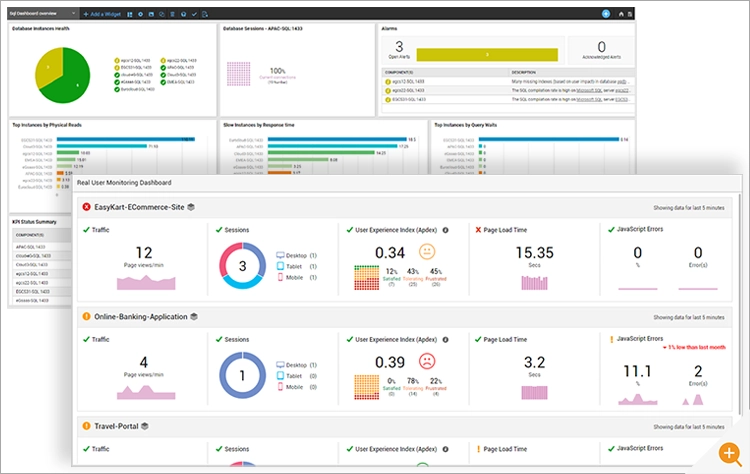Screen dimensions: 750x474
Task: Click the Mobile device icon in EasyKart sessions
Action: [x=280, y=277]
